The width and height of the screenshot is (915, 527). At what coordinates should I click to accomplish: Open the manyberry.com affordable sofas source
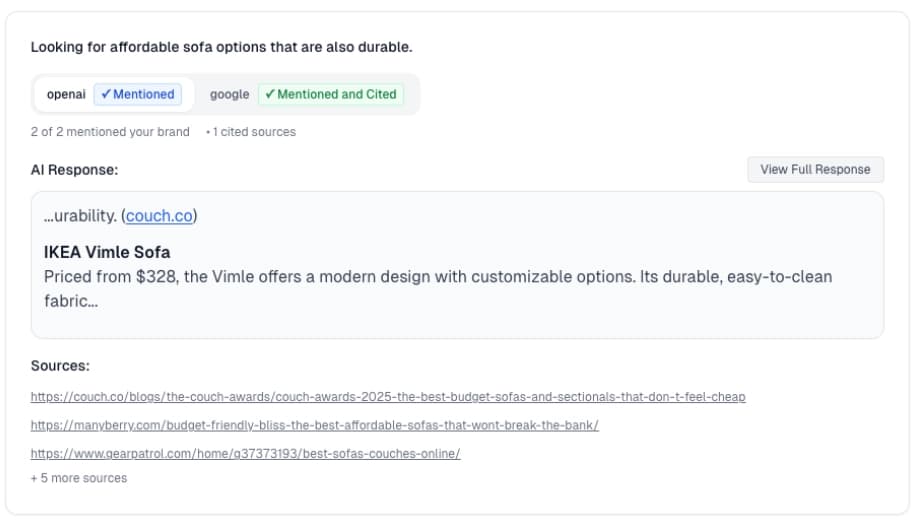(315, 425)
